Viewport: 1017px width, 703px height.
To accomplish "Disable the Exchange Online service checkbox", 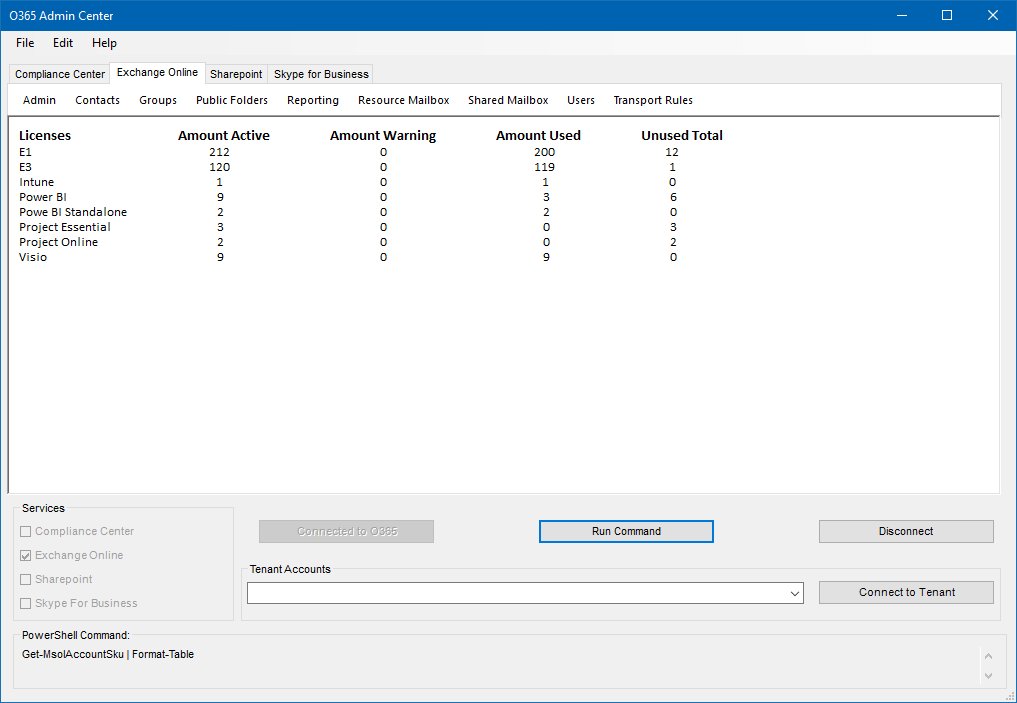I will coord(24,555).
